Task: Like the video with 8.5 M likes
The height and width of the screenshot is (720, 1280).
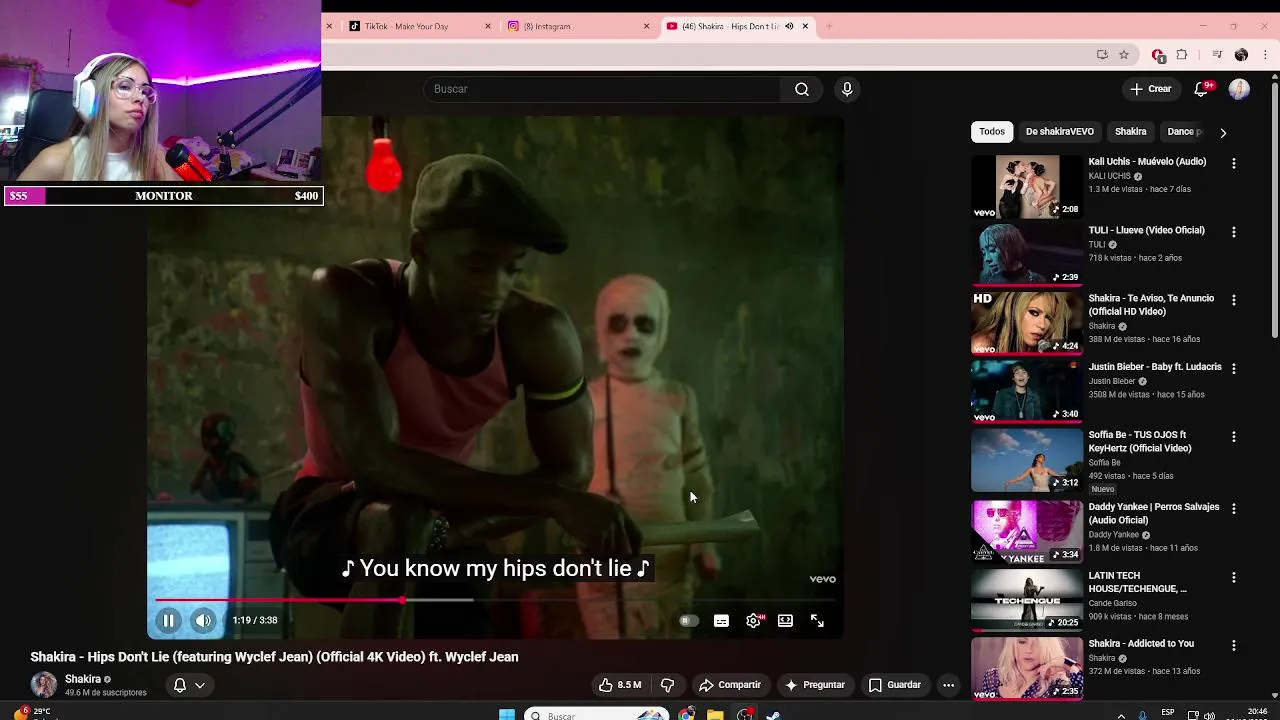Action: pyautogui.click(x=620, y=685)
